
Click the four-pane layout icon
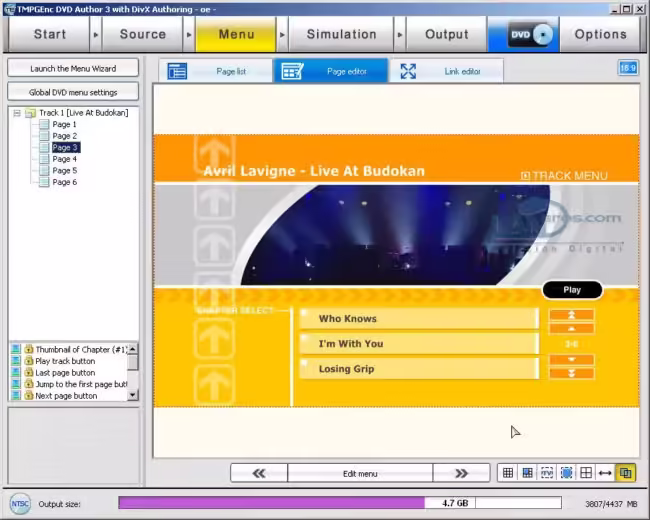586,473
